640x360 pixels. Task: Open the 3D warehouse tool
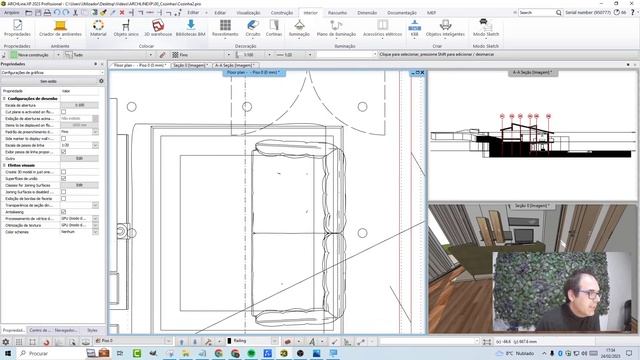(158, 28)
